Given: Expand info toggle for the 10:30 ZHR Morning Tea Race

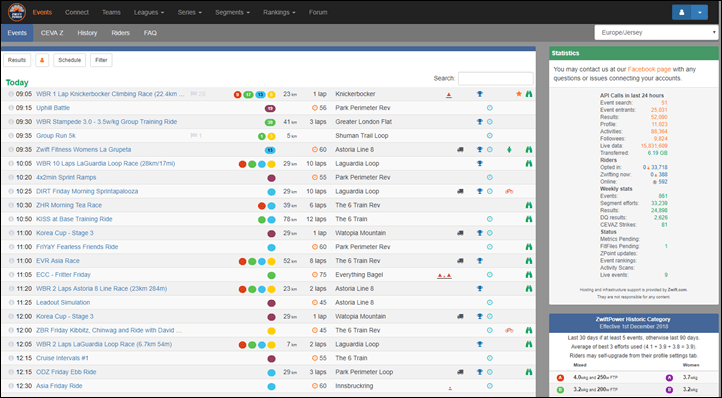Looking at the screenshot, I should coord(11,205).
